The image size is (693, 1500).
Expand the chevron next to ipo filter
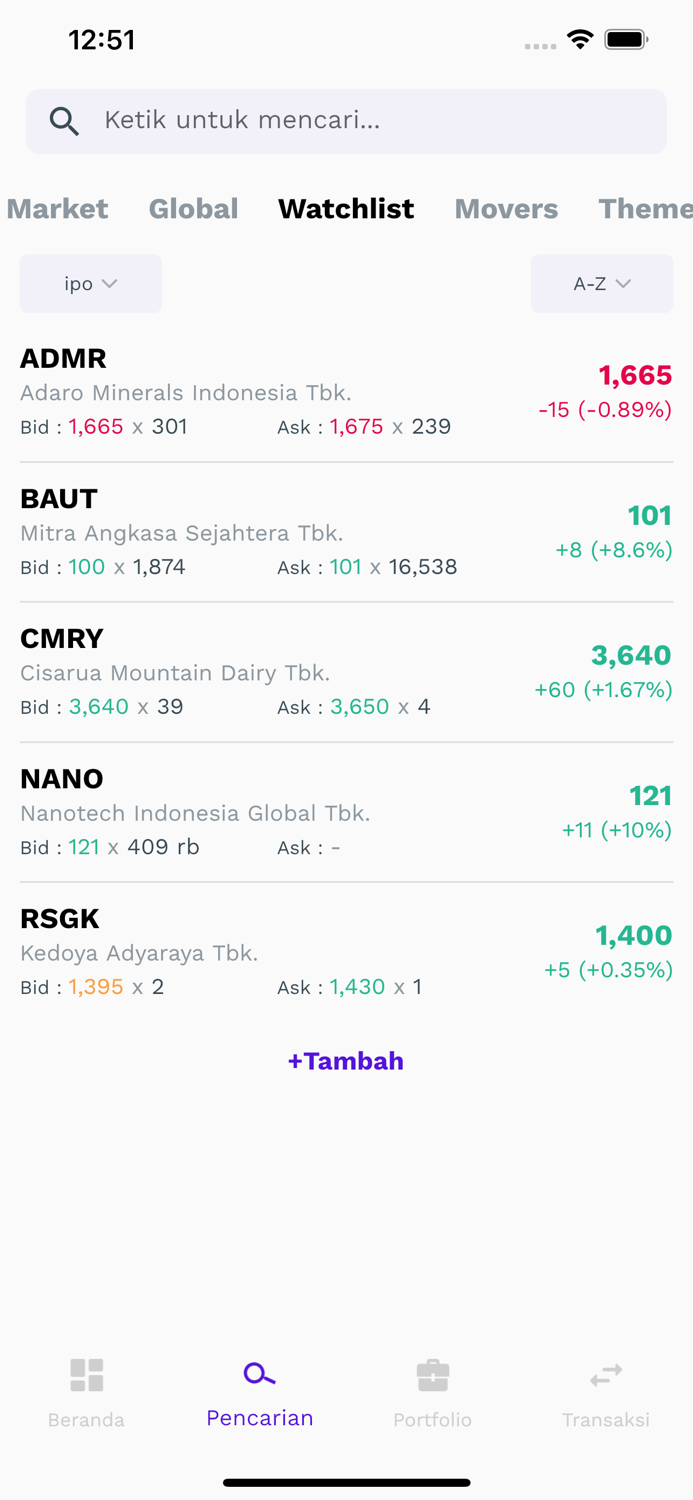point(113,283)
